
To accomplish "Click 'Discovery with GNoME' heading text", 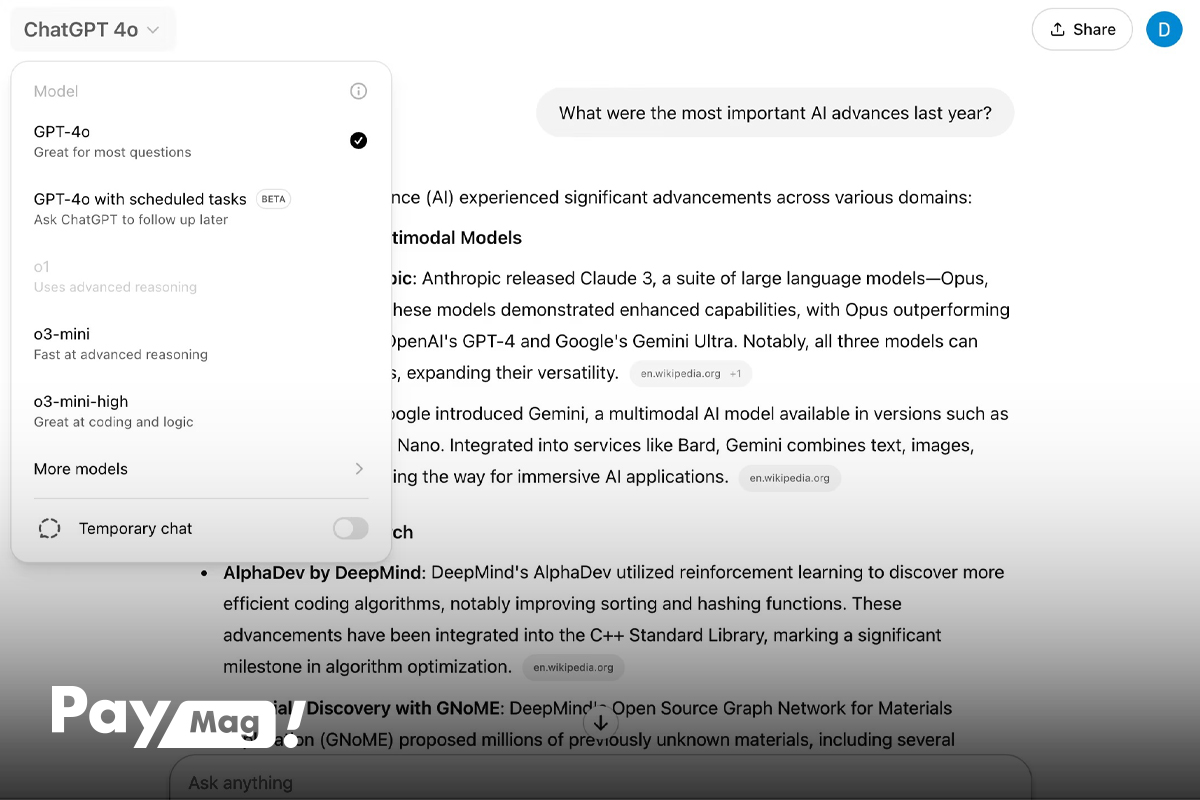I will click(x=405, y=708).
